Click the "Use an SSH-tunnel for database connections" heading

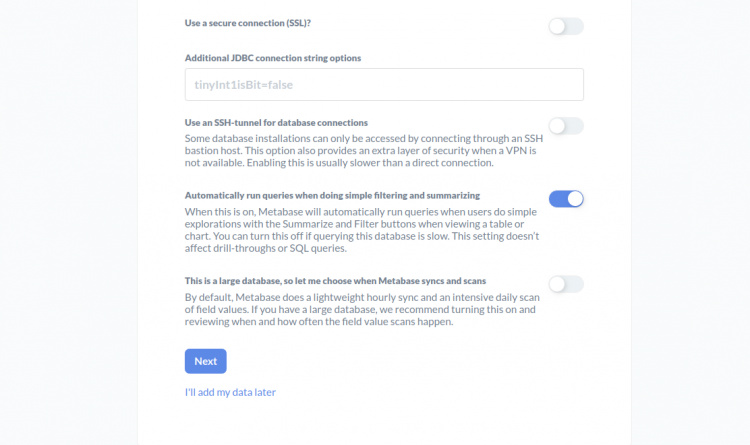click(277, 122)
